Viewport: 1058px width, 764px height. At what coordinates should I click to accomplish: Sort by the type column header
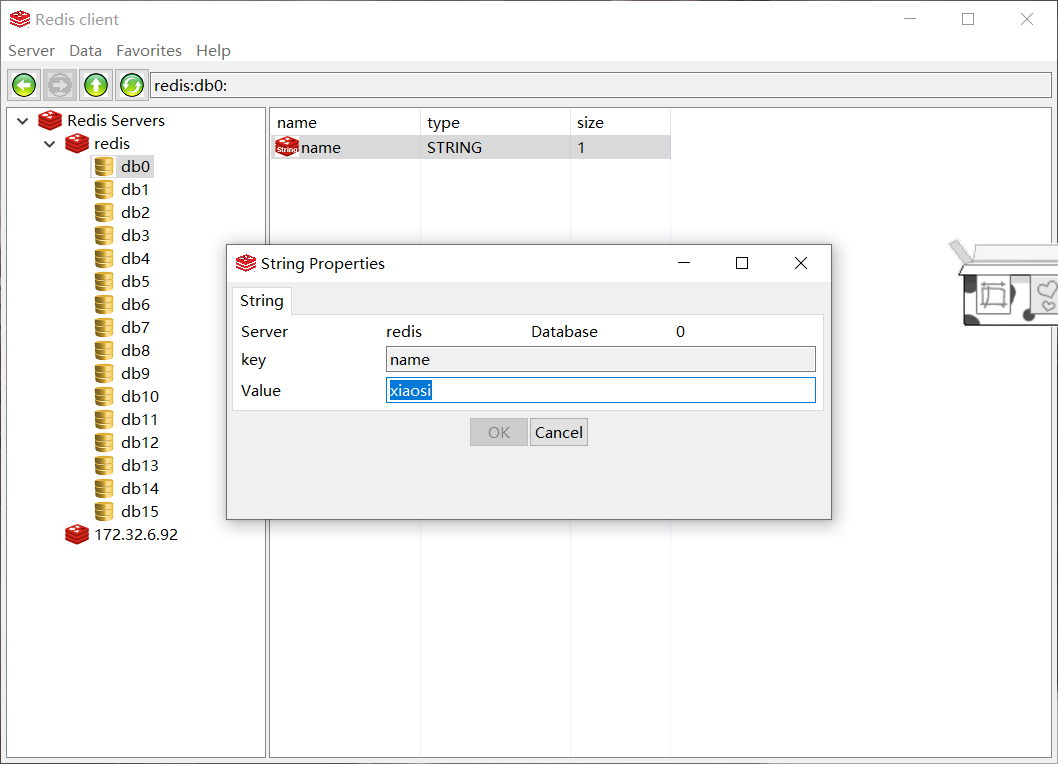tap(495, 123)
